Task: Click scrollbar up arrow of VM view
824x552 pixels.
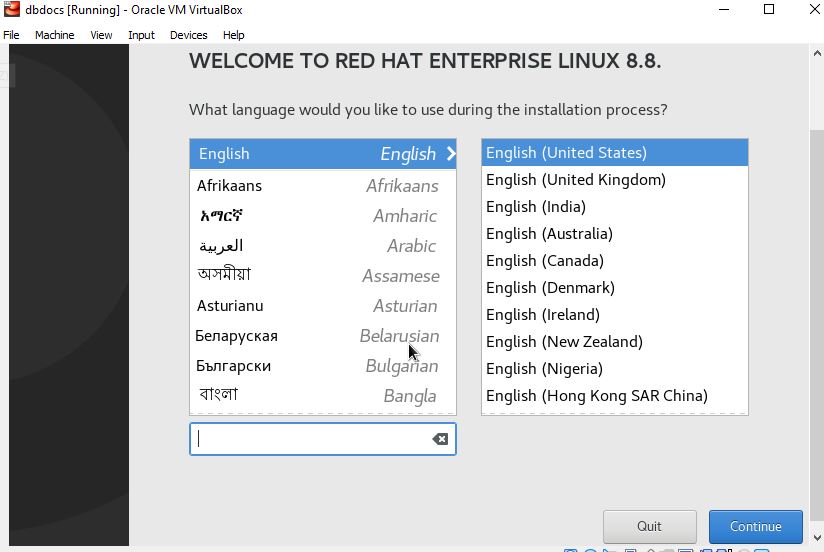Action: (817, 53)
